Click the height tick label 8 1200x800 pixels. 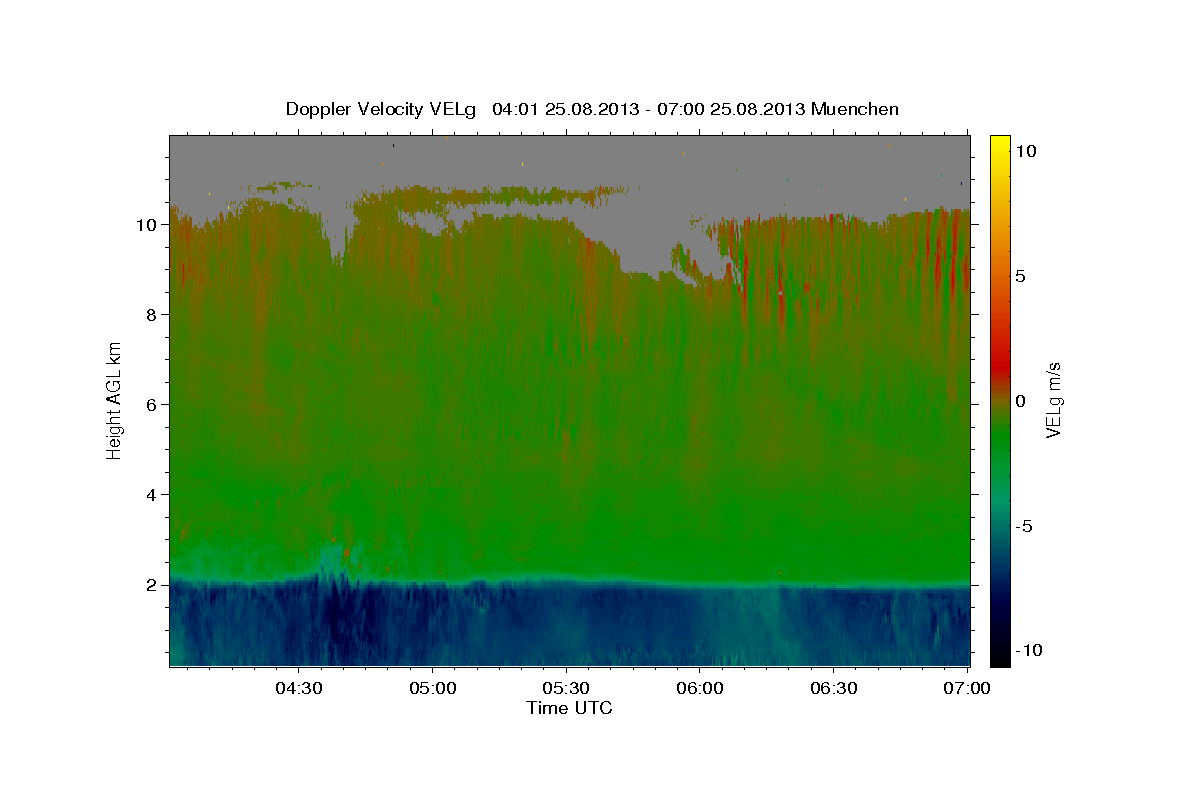coord(152,315)
